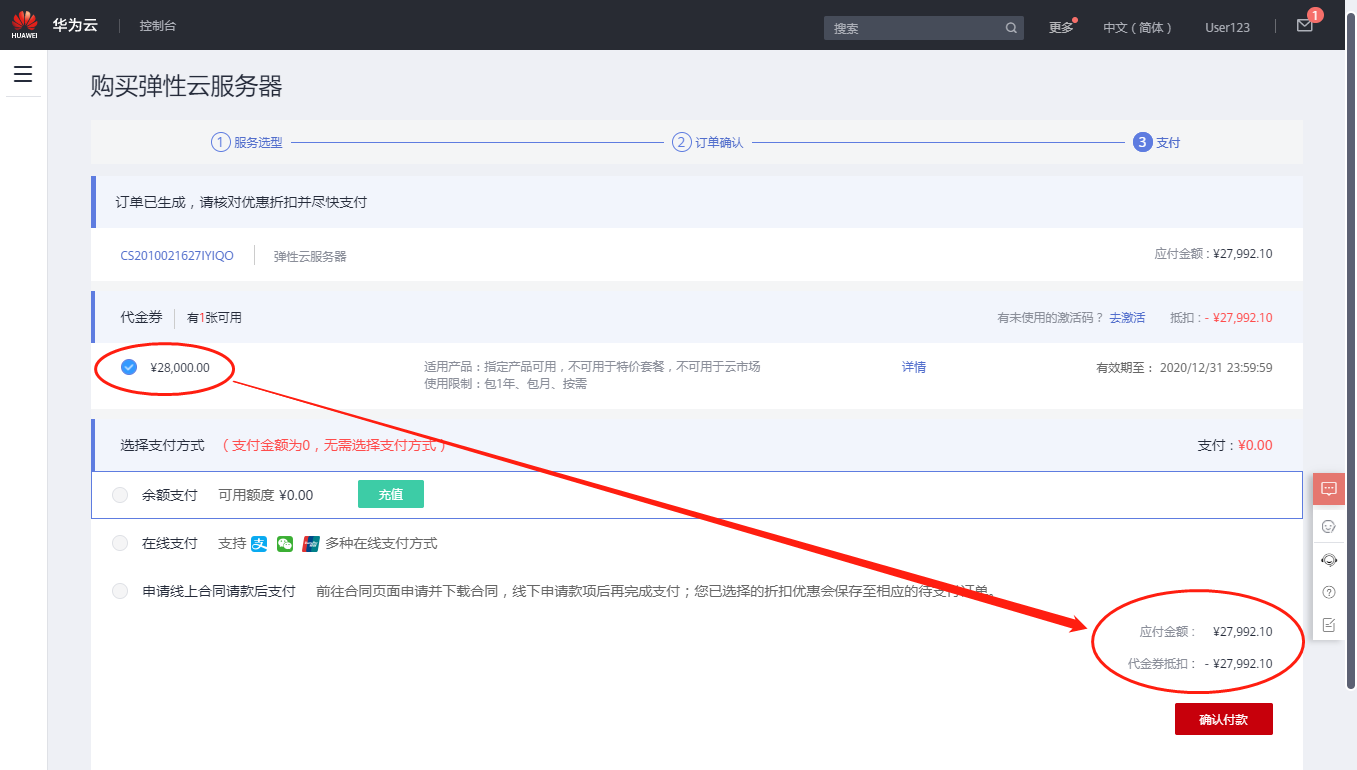This screenshot has height=770, width=1357.
Task: Click 选择支付方式 section heading
Action: pos(162,445)
